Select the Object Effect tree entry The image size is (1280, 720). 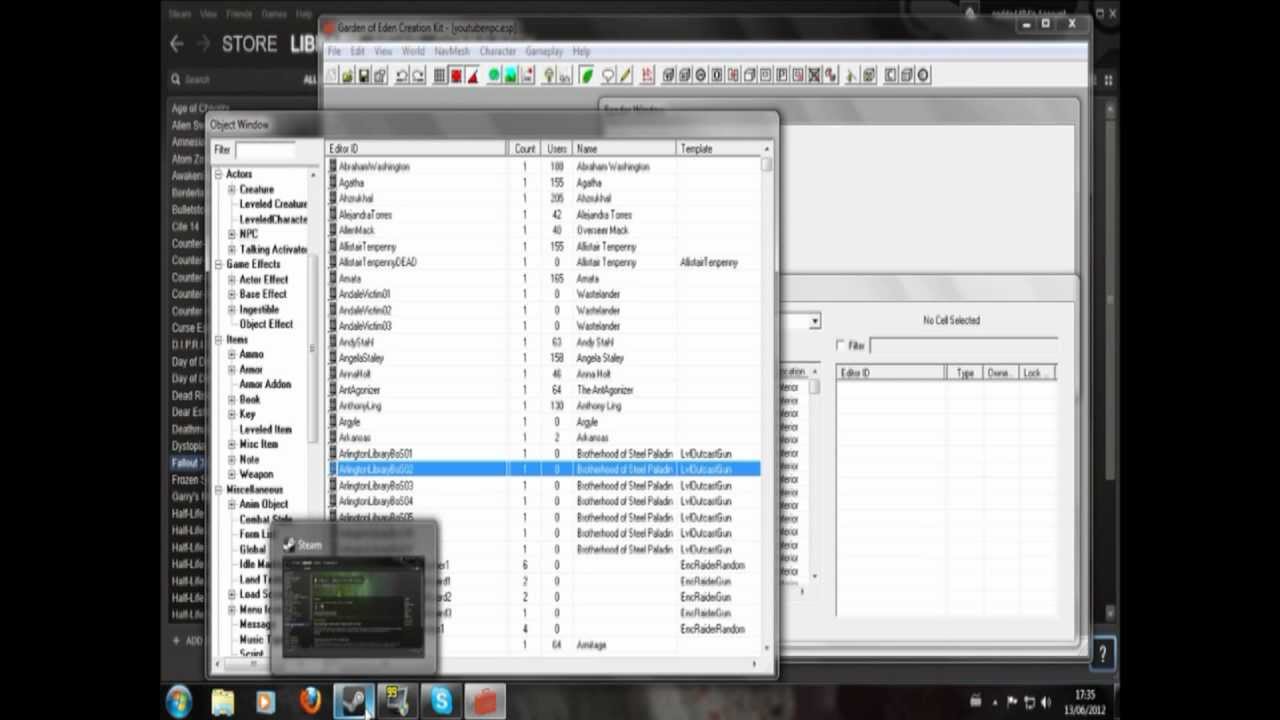coord(266,324)
